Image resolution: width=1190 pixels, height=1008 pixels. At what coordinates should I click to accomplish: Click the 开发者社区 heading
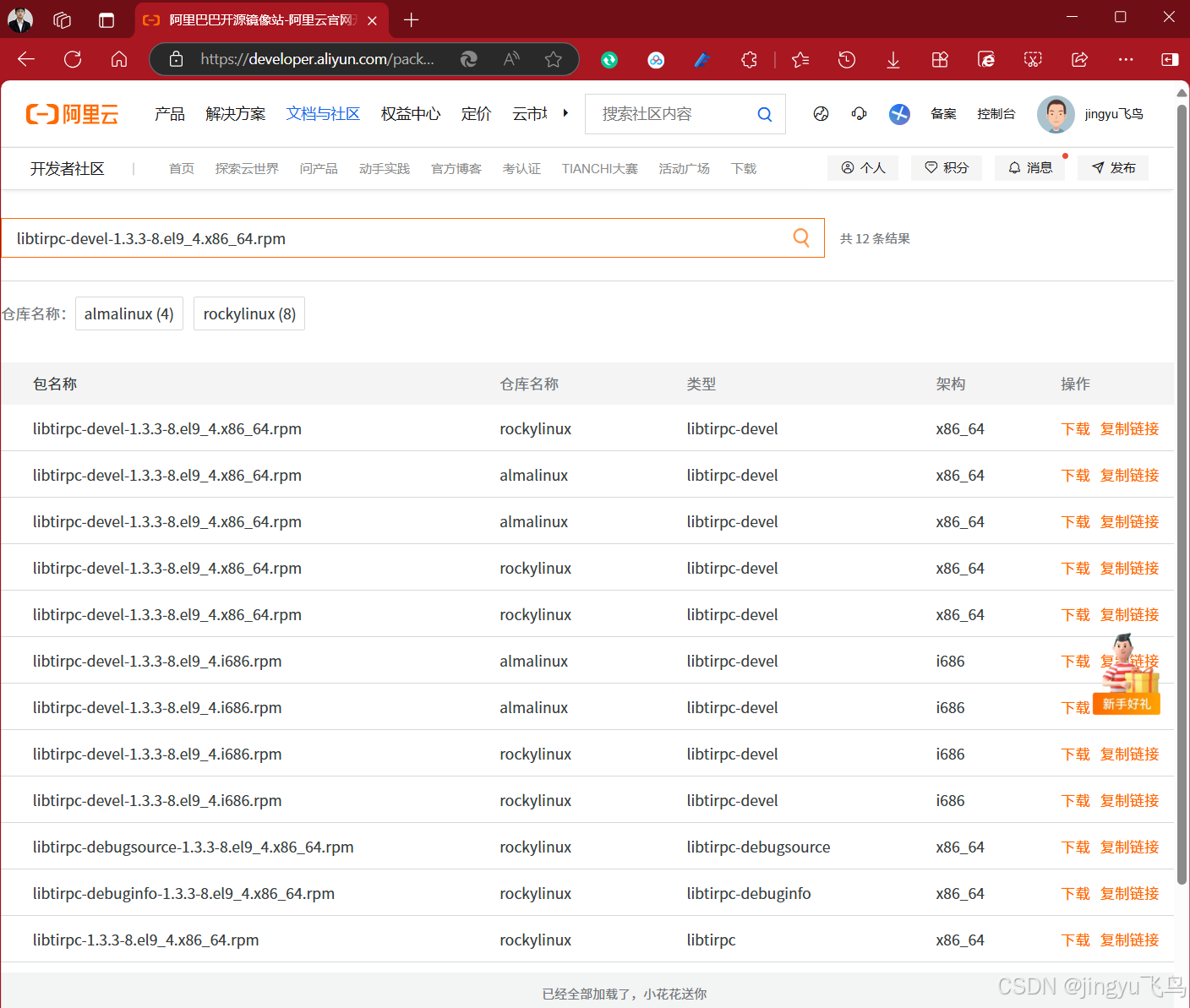point(68,169)
